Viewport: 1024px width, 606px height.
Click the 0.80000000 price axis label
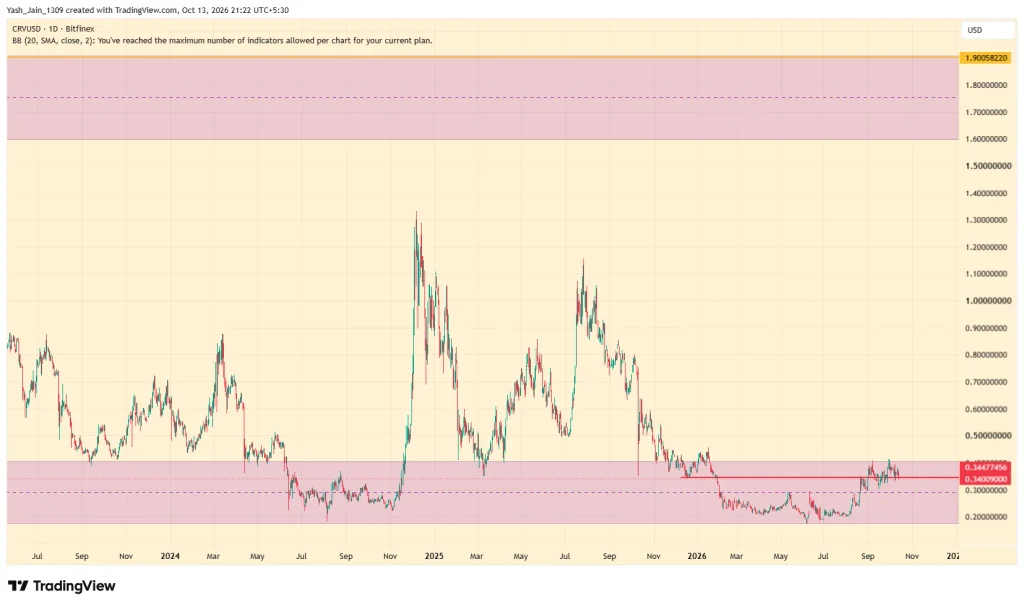[986, 355]
